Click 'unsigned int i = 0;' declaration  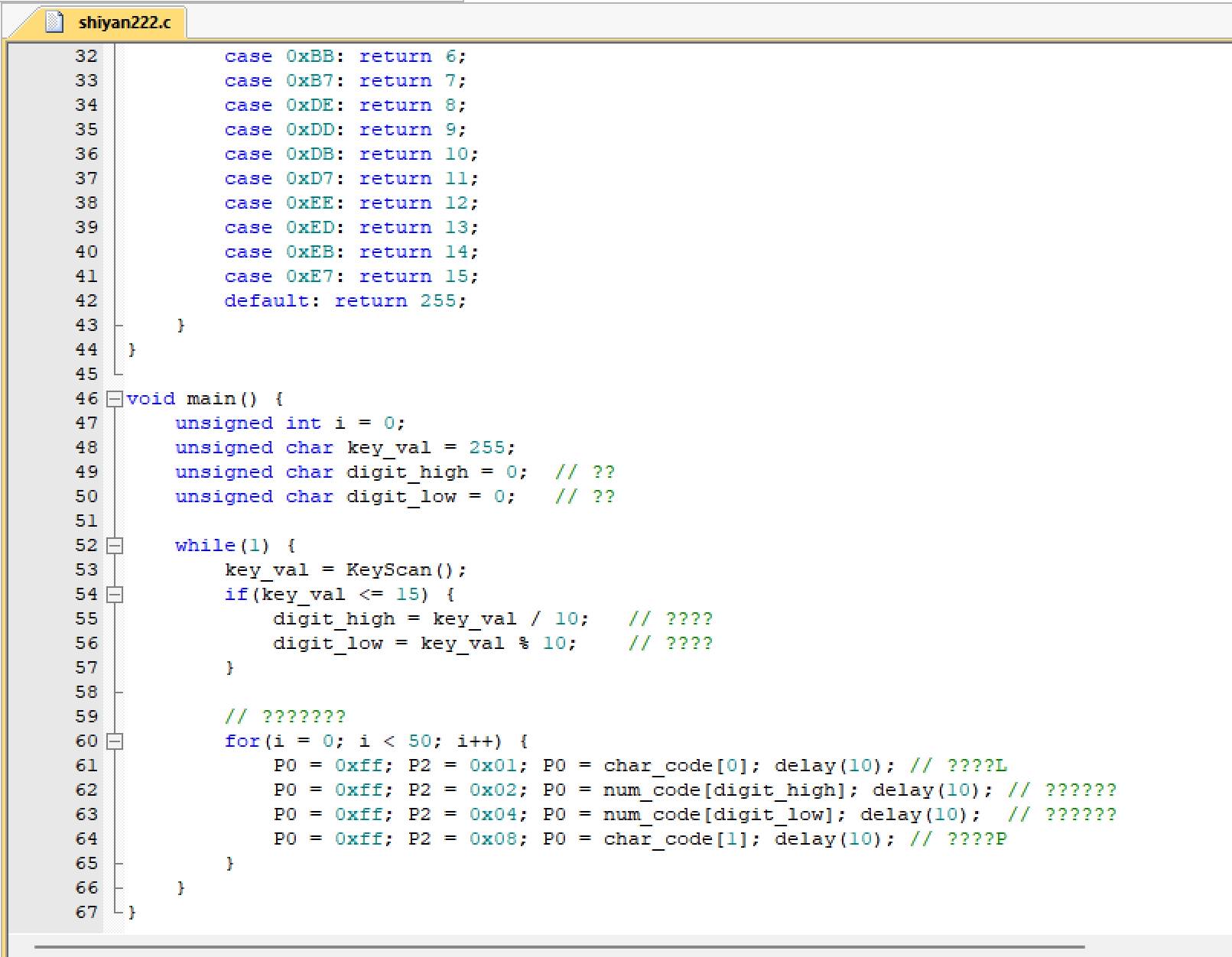coord(290,423)
